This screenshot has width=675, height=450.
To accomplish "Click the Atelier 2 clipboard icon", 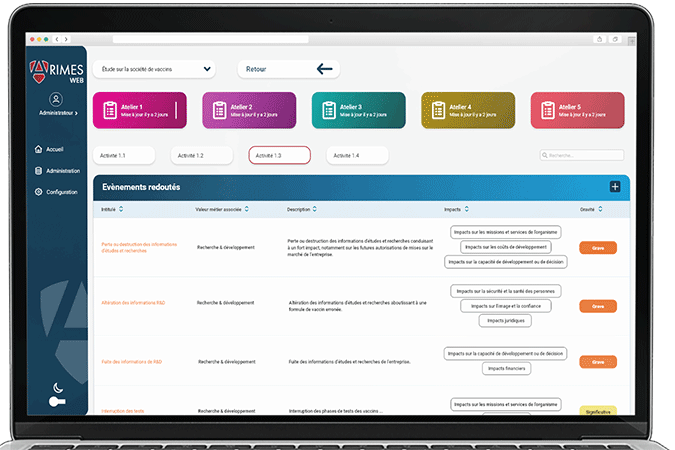I will point(219,110).
